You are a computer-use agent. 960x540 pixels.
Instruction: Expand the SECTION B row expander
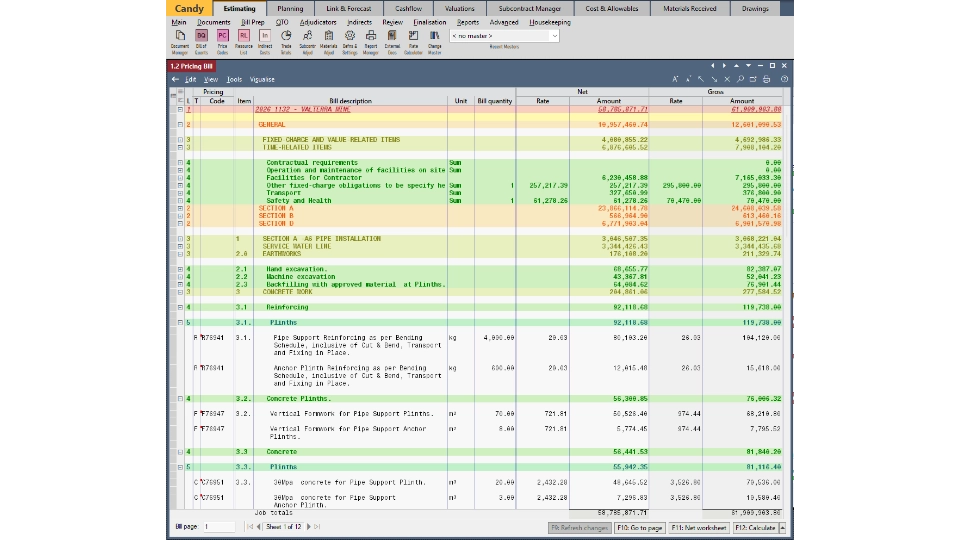[x=180, y=216]
